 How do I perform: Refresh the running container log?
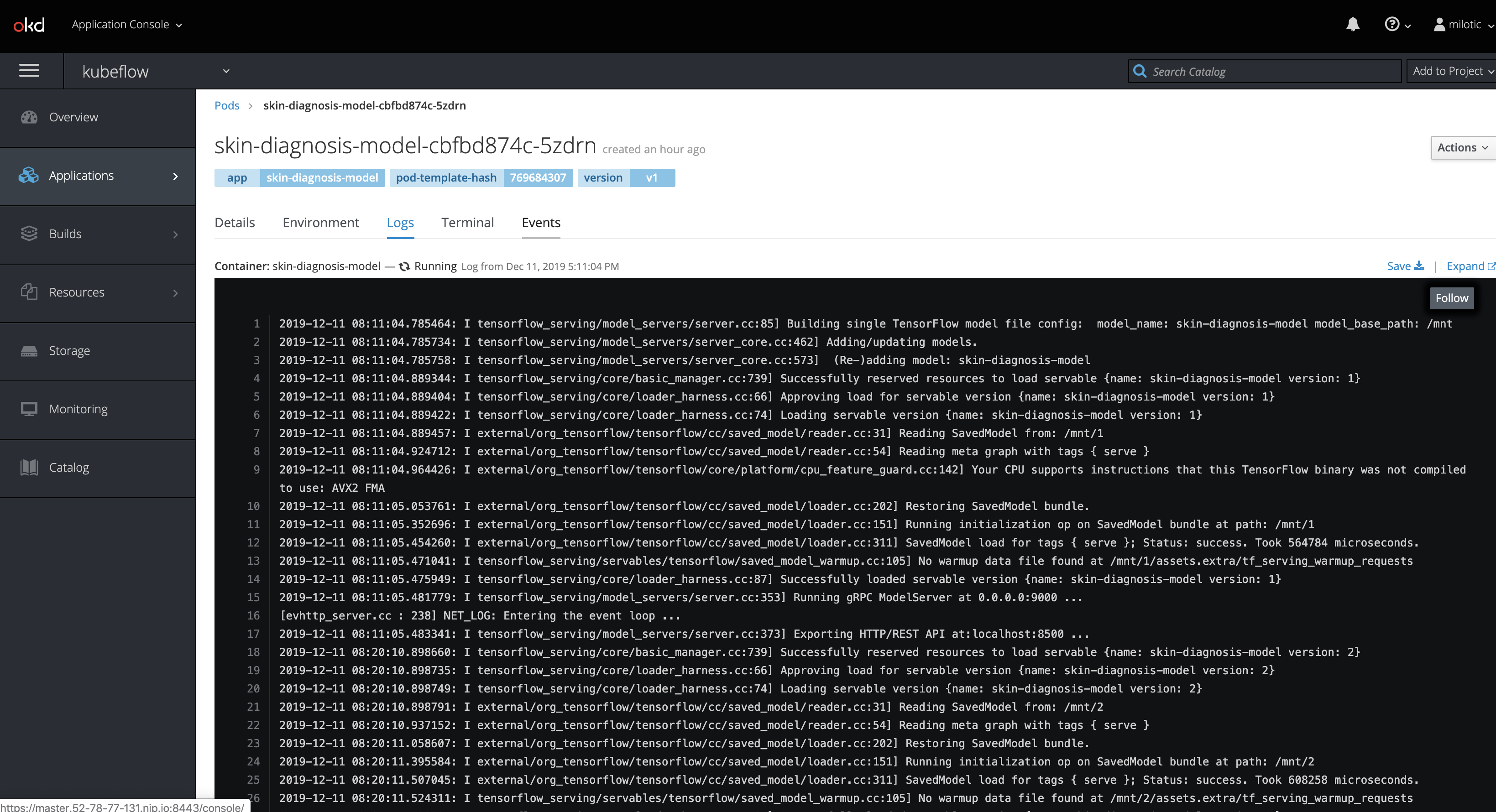404,266
